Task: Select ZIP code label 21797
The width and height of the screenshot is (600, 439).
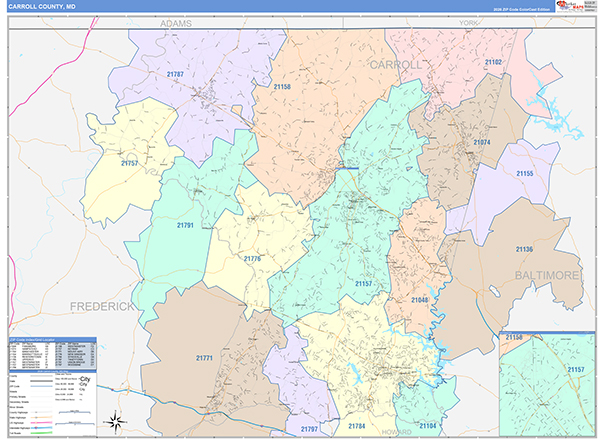Action: [x=309, y=429]
